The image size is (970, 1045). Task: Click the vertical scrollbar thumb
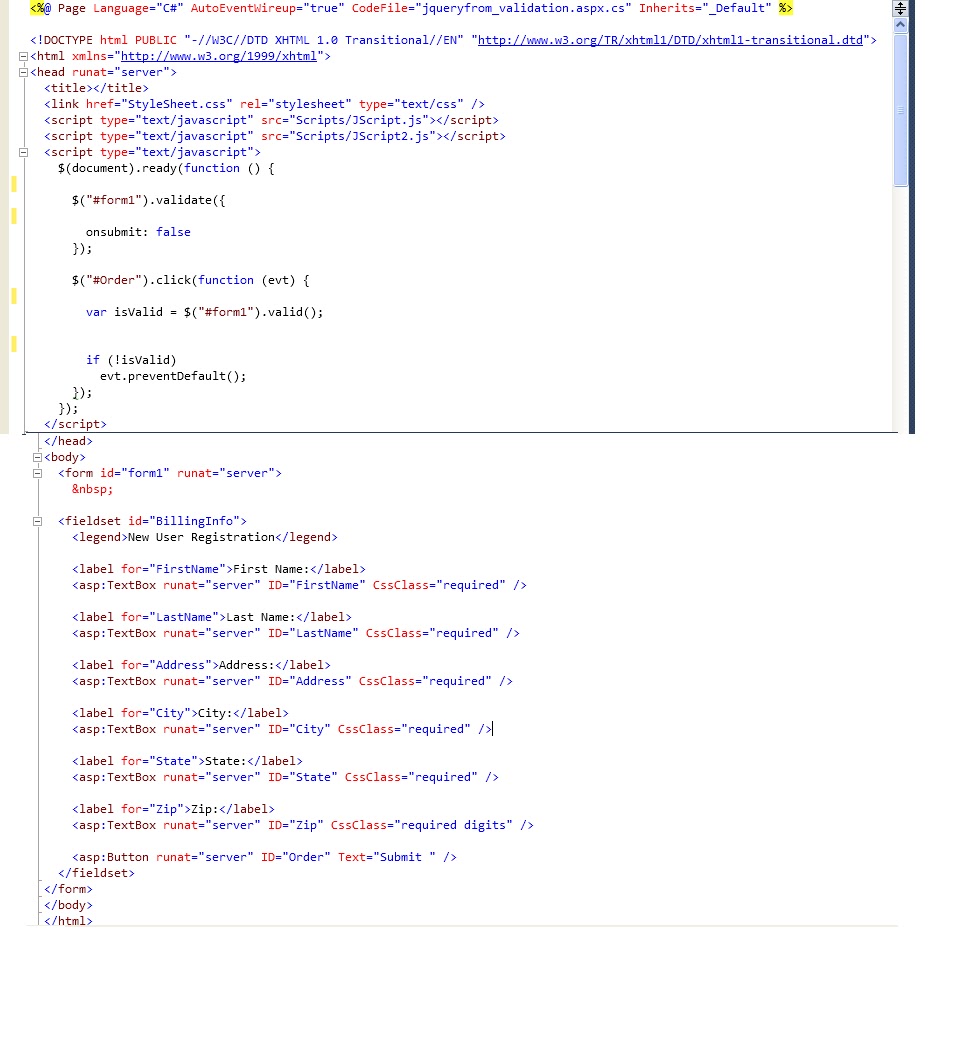click(x=900, y=110)
